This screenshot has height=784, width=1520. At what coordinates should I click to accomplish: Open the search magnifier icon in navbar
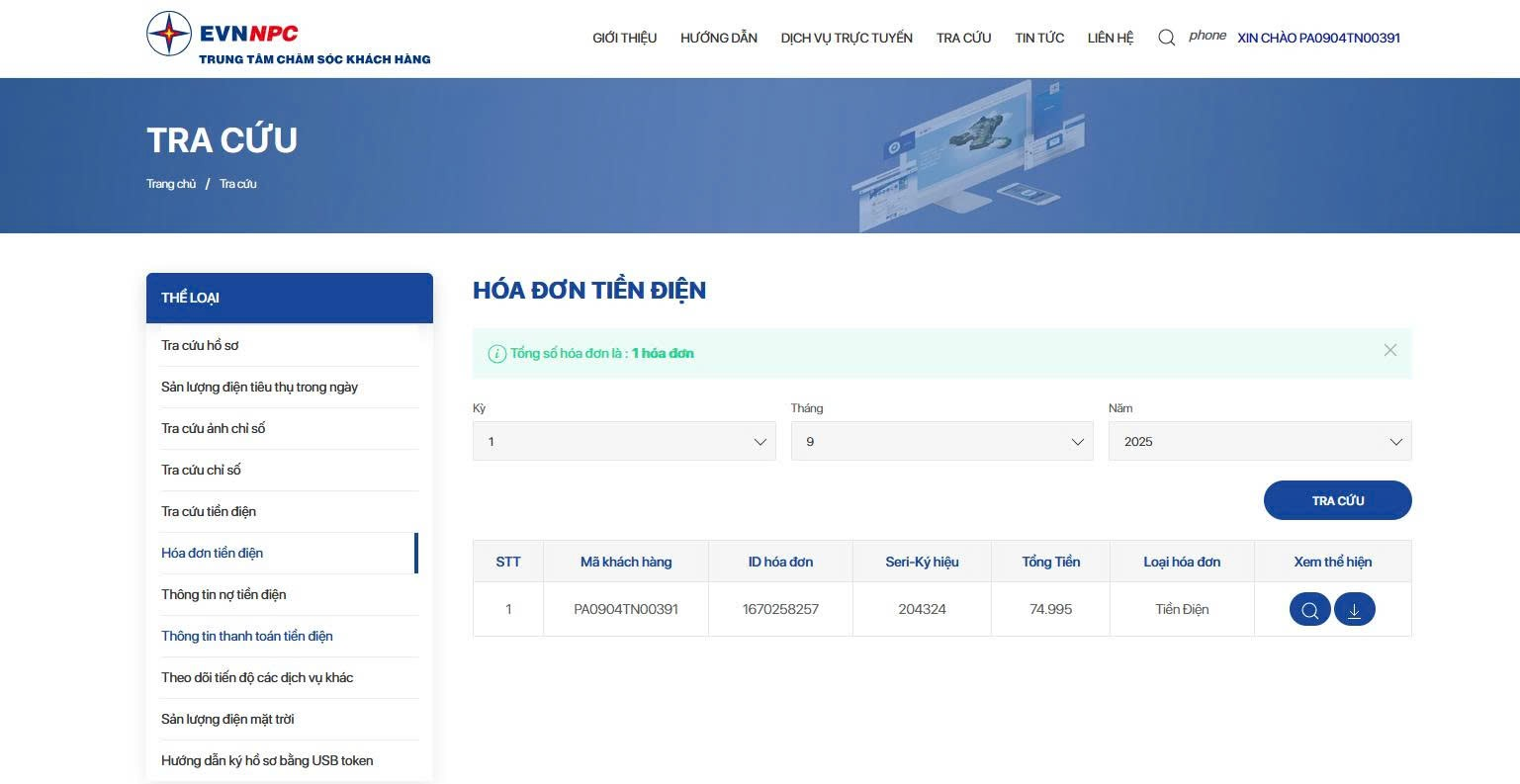click(1166, 38)
